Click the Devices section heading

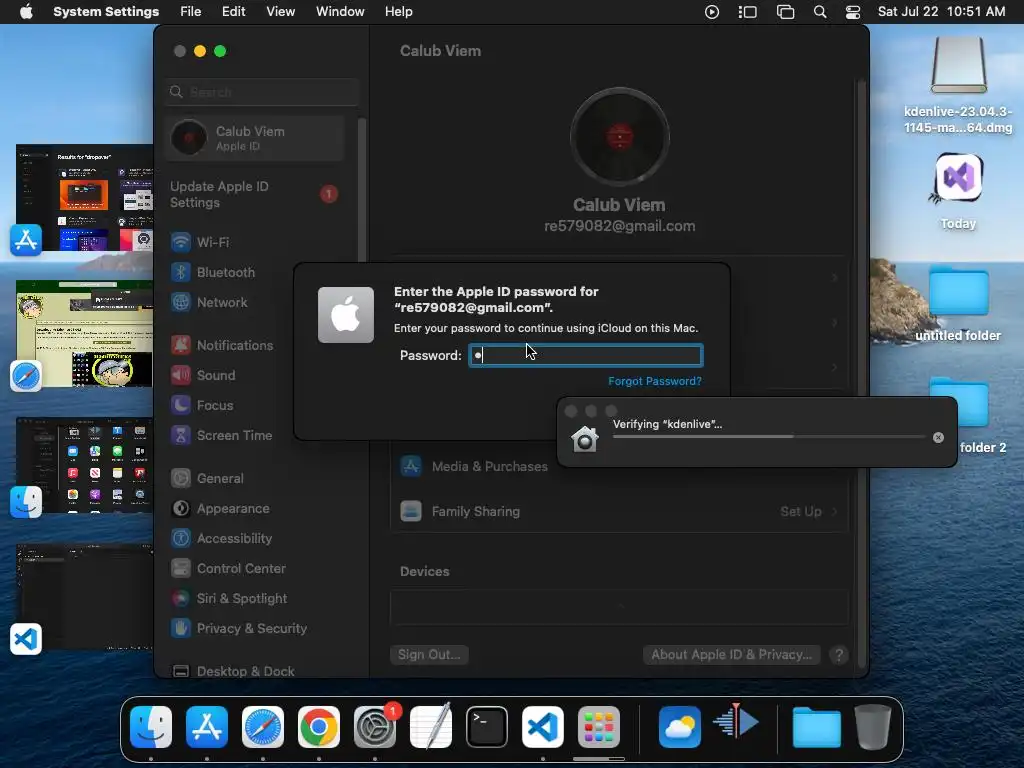pyautogui.click(x=424, y=571)
